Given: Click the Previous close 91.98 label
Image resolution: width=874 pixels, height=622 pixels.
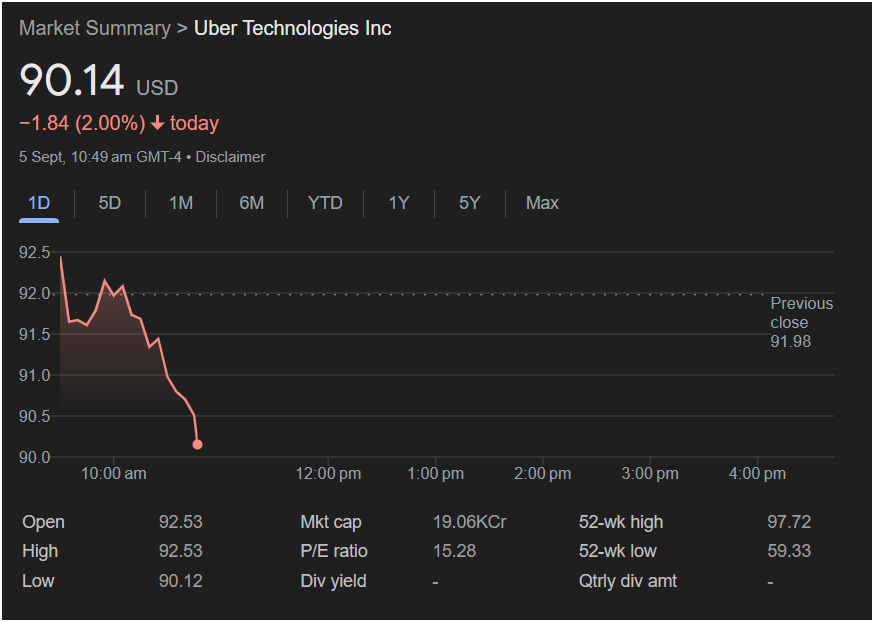Looking at the screenshot, I should click(x=801, y=322).
